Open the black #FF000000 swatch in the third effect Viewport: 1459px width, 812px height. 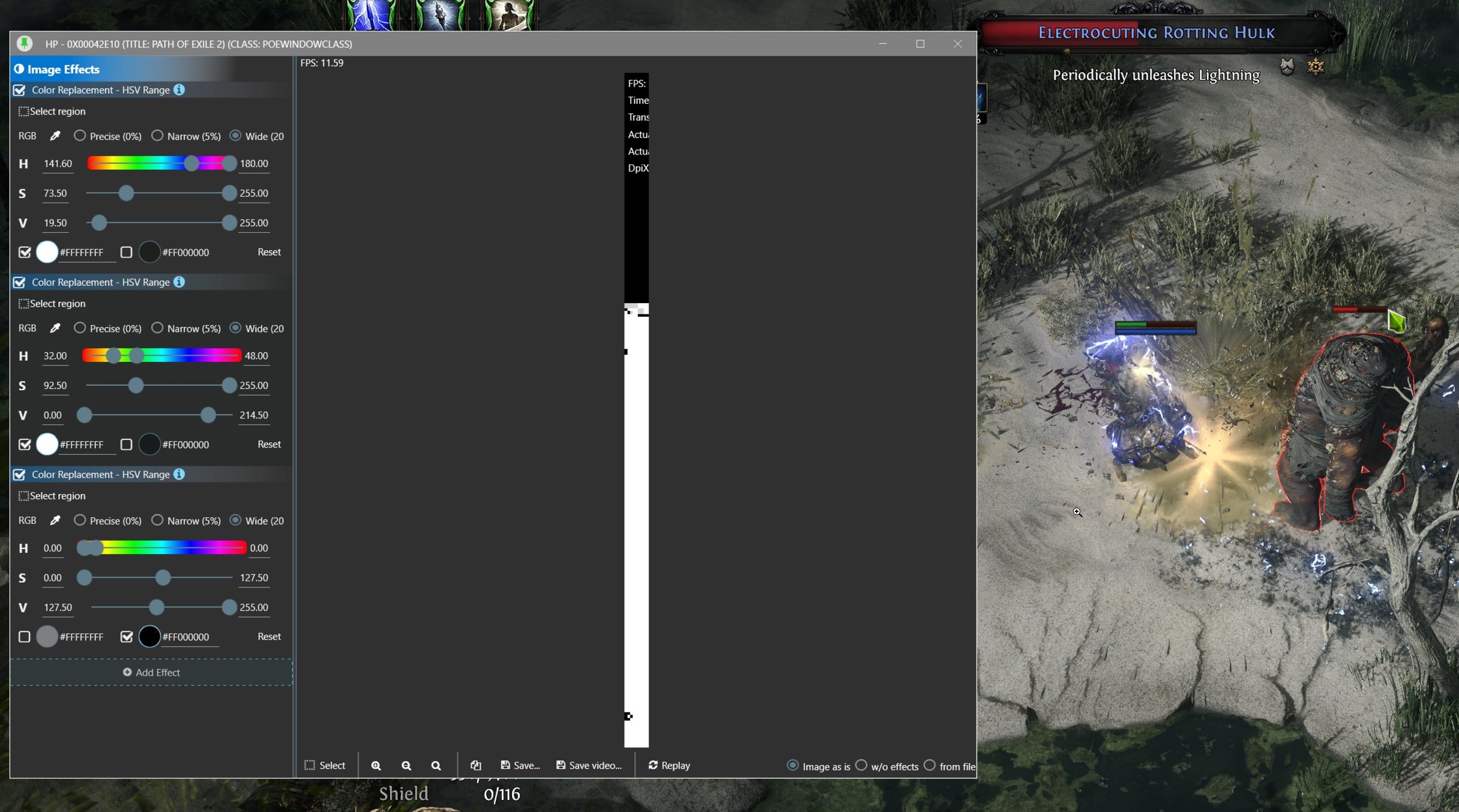(149, 637)
